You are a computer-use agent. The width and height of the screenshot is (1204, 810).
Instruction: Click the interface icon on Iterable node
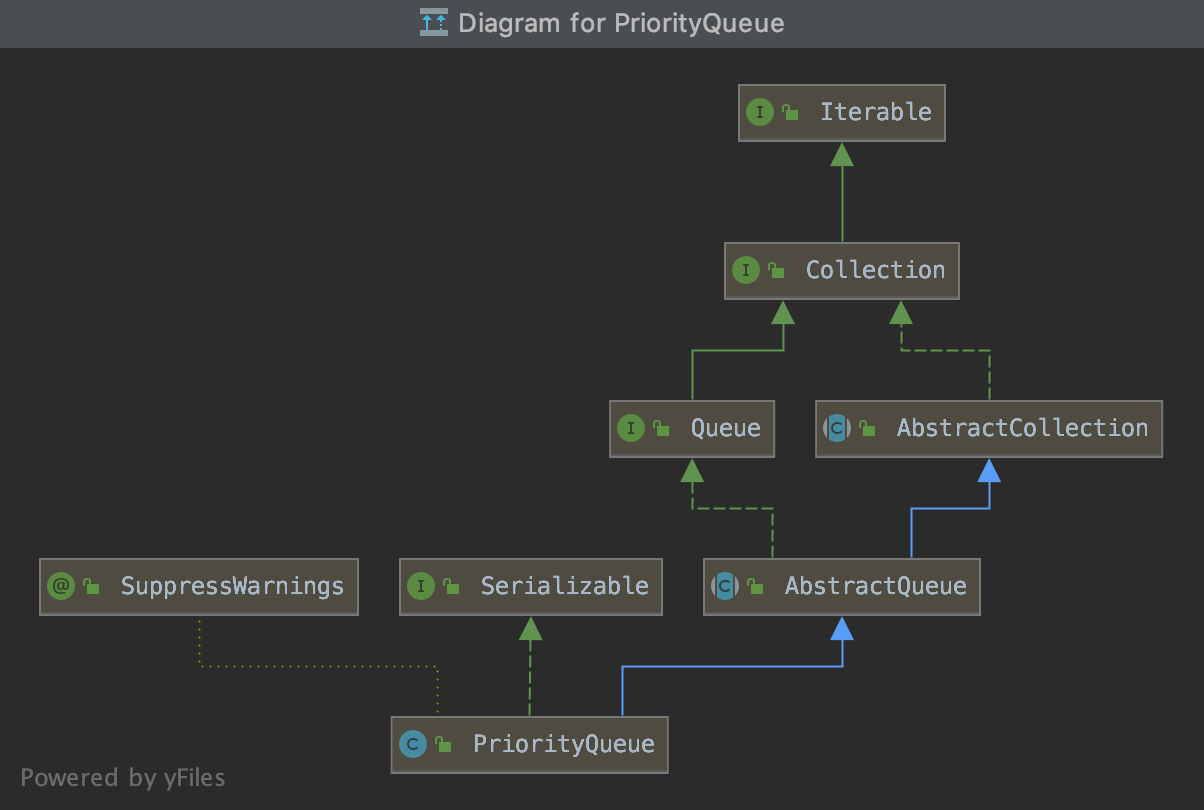(x=760, y=112)
